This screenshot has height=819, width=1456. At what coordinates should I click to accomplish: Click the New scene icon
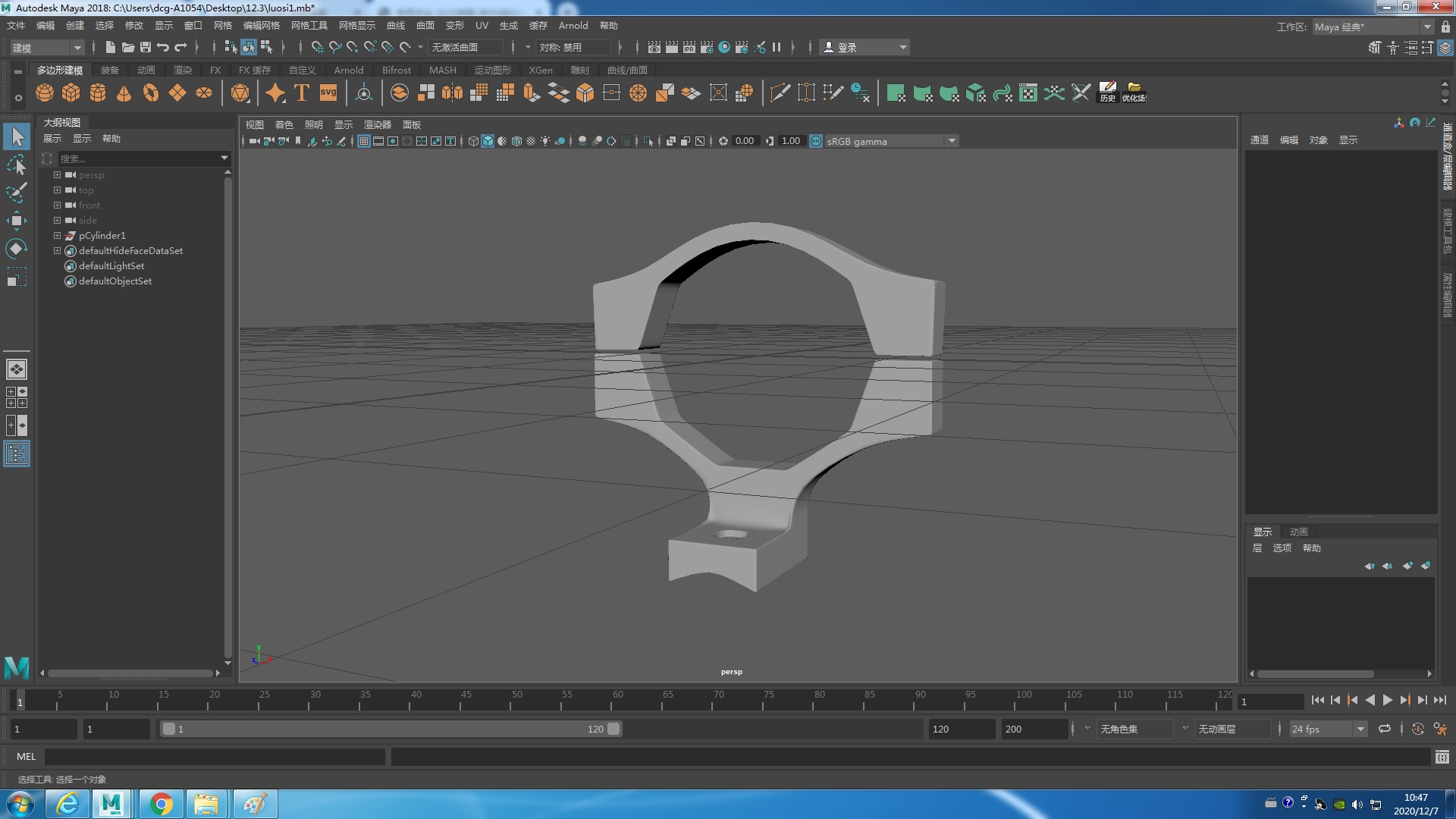(x=111, y=47)
